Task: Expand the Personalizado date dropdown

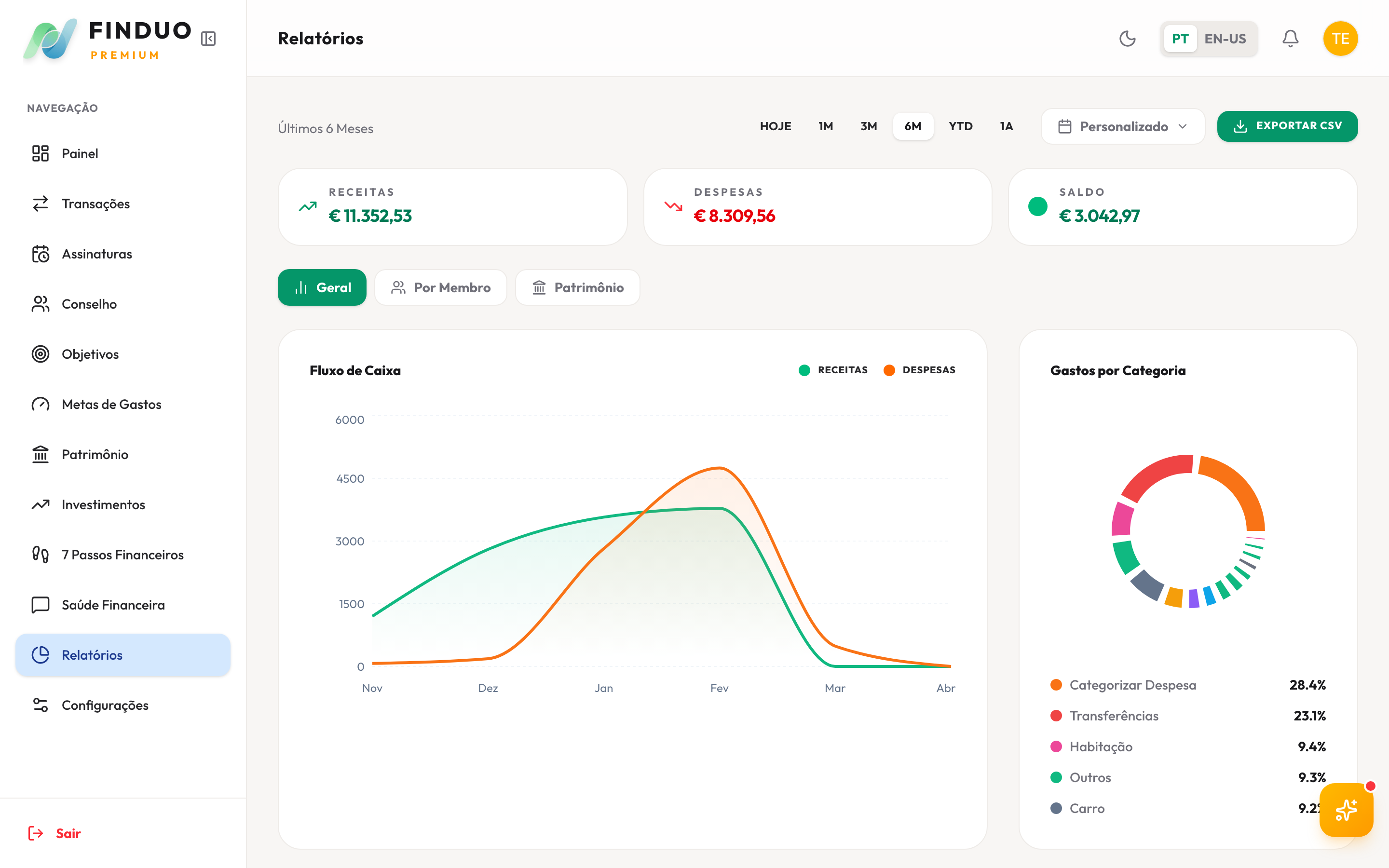Action: 1122,126
